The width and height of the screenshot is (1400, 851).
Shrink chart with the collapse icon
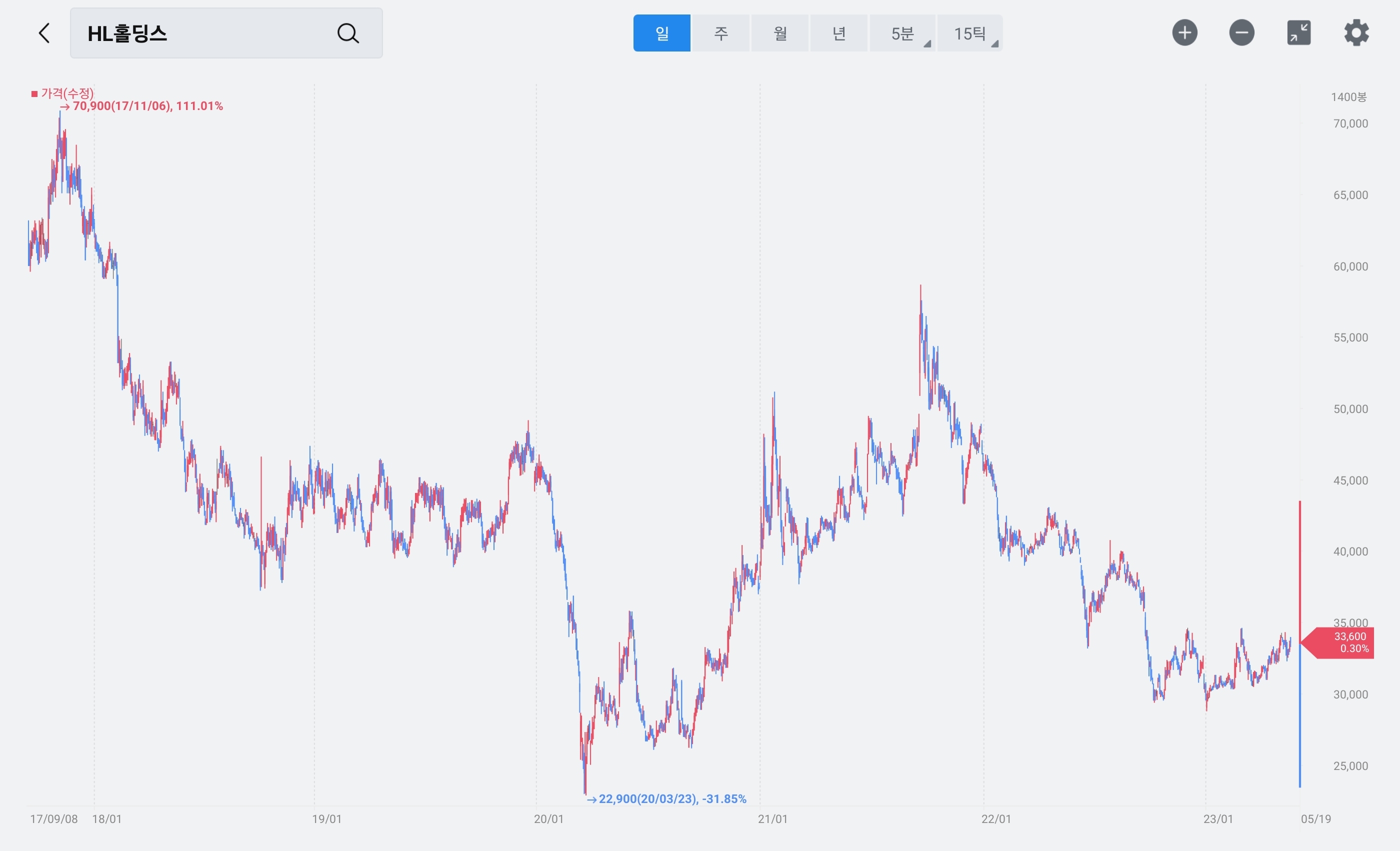(1298, 32)
